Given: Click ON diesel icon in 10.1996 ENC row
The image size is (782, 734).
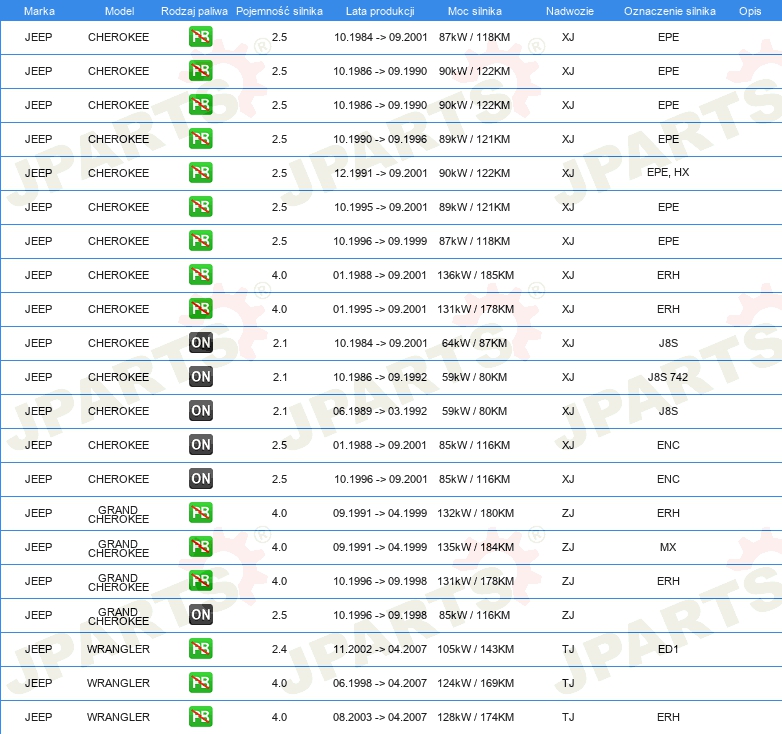Looking at the screenshot, I should 200,478.
